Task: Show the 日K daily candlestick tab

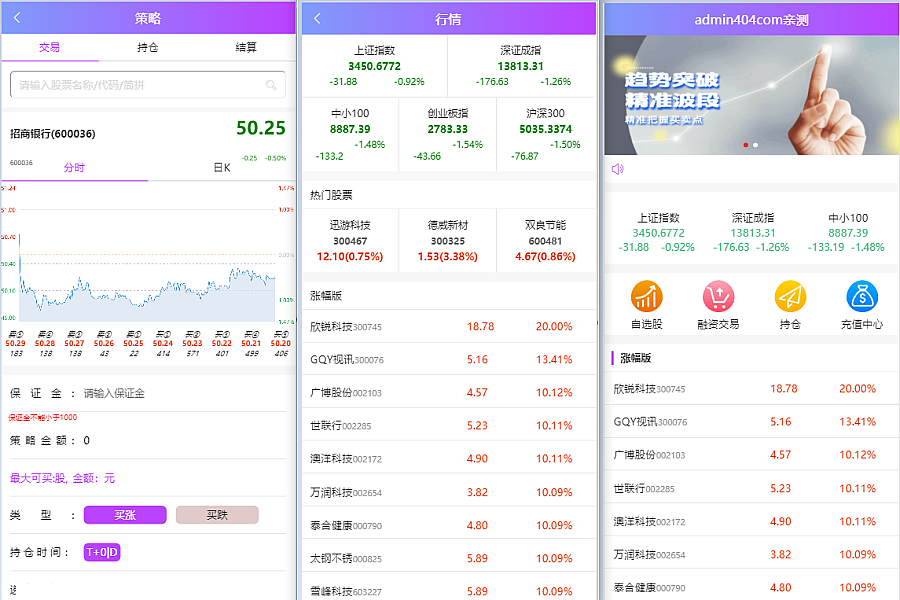Action: tap(222, 168)
